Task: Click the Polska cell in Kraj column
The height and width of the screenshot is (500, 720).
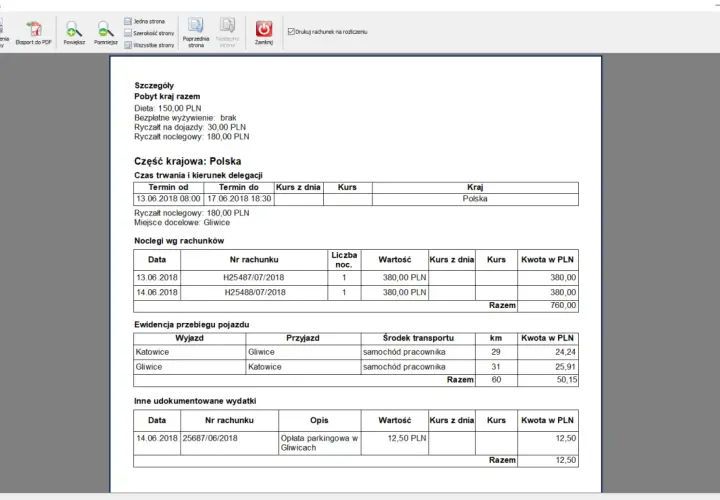Action: tap(475, 199)
